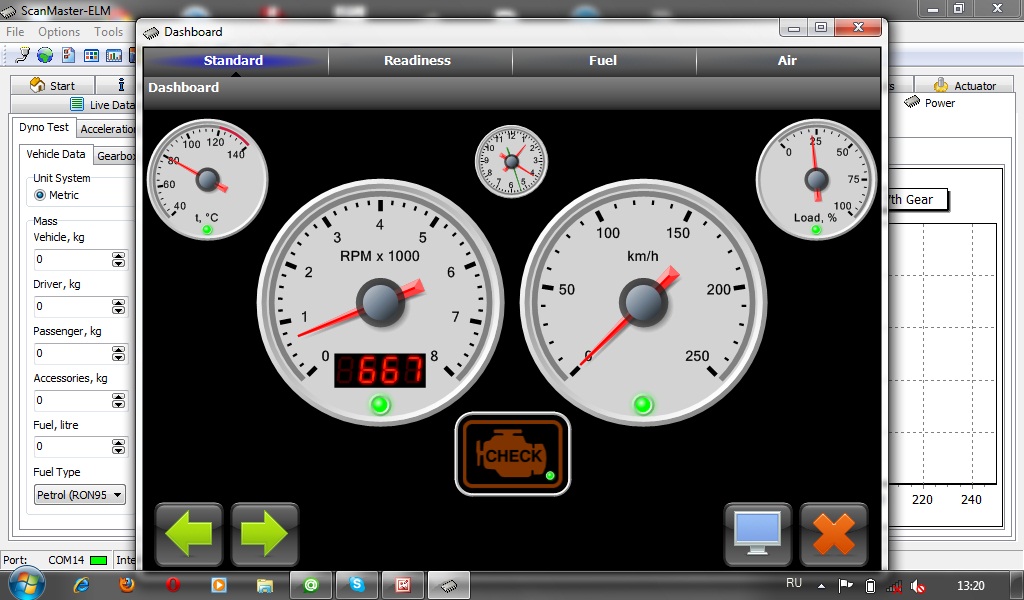Click the blue monitor fullscreen icon
Viewport: 1024px width, 600px height.
point(758,535)
